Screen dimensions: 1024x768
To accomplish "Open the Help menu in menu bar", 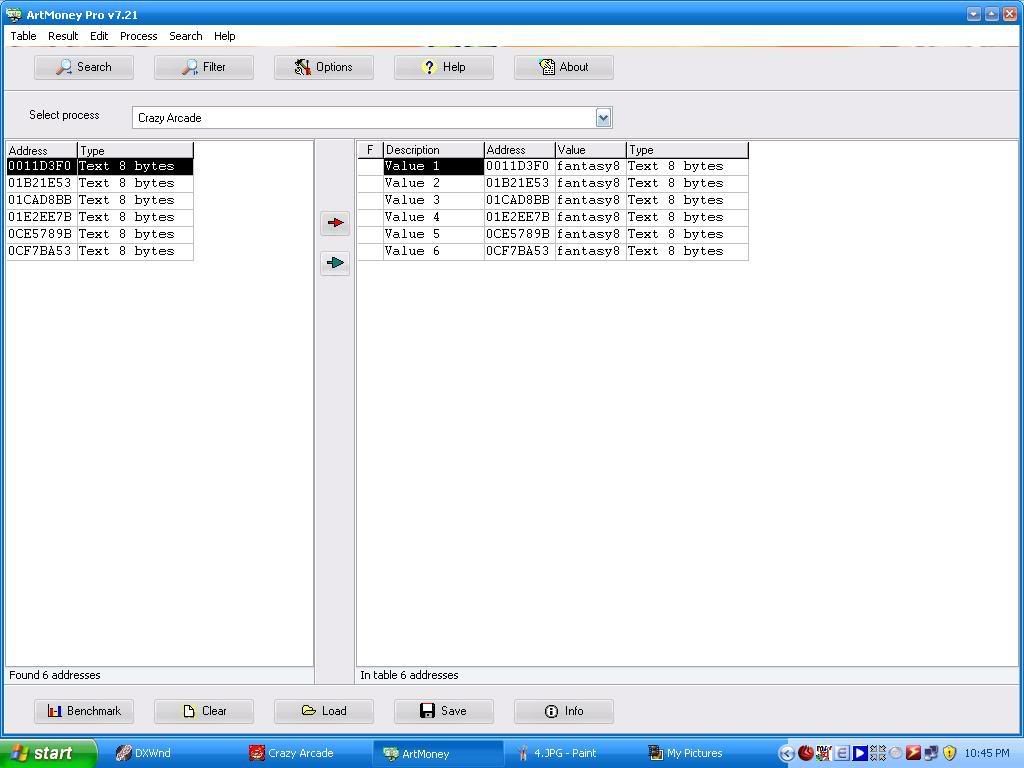I will [x=225, y=36].
